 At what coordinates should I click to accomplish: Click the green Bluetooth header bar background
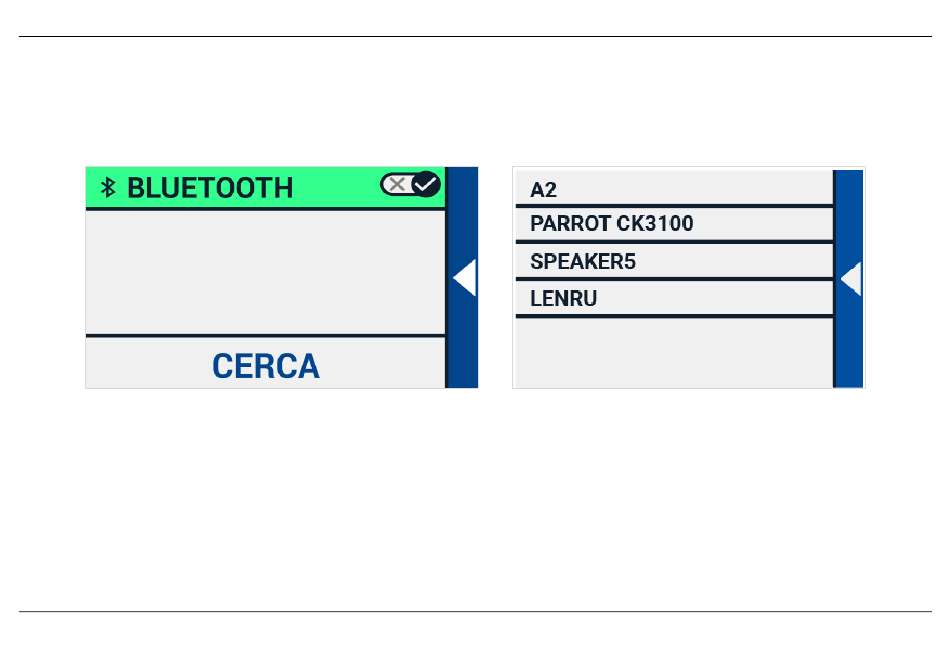click(335, 188)
